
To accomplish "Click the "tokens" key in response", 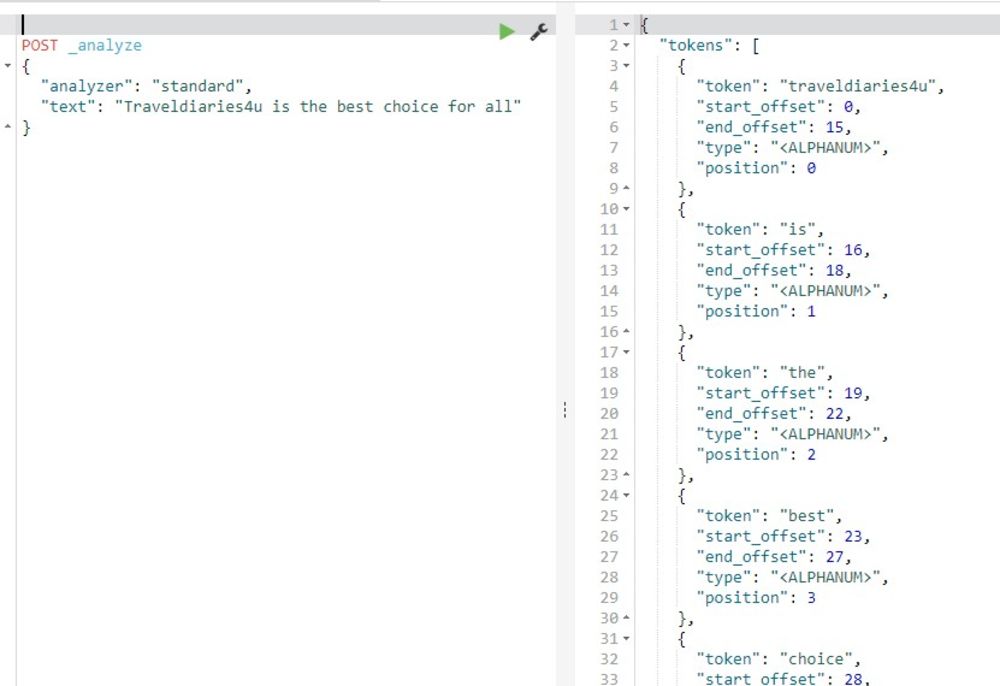I will [x=701, y=45].
